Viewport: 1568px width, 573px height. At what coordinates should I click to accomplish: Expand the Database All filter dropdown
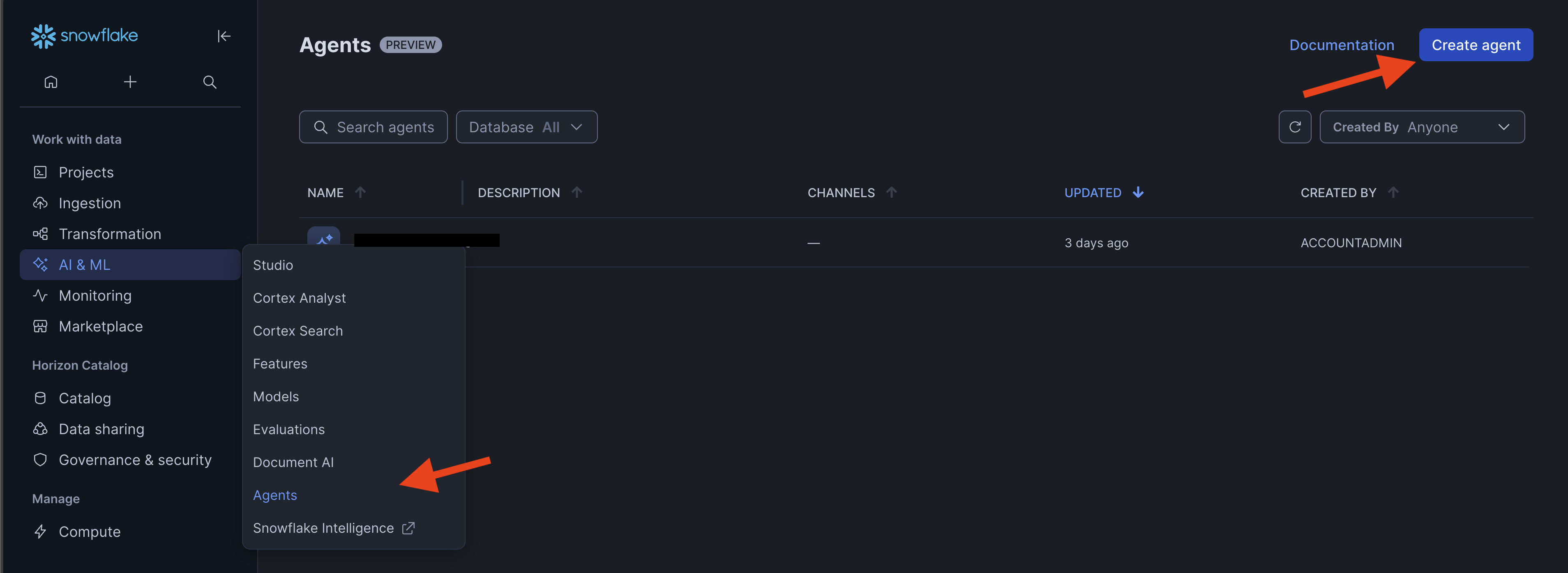point(526,127)
